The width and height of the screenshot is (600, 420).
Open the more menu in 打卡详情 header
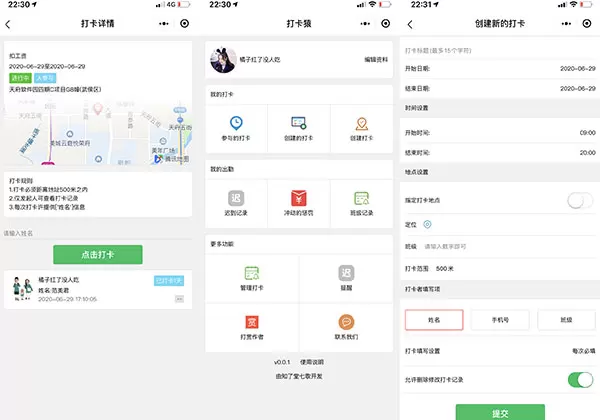(x=164, y=24)
